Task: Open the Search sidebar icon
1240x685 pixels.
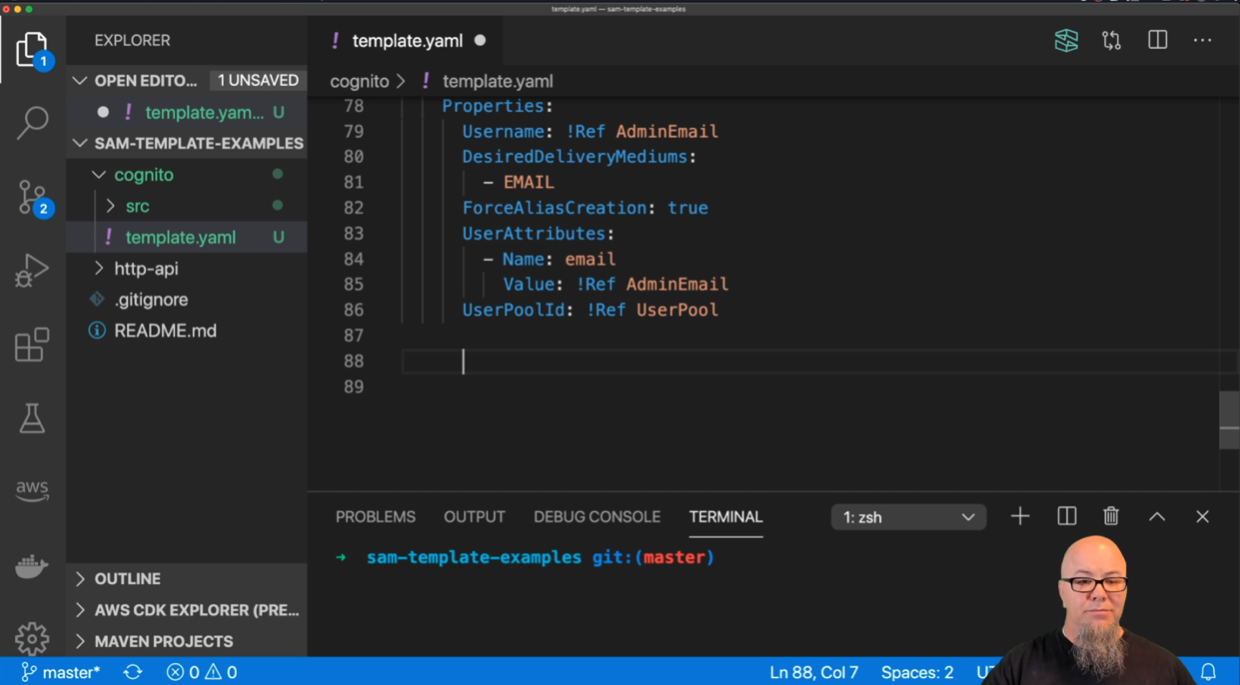Action: [33, 122]
